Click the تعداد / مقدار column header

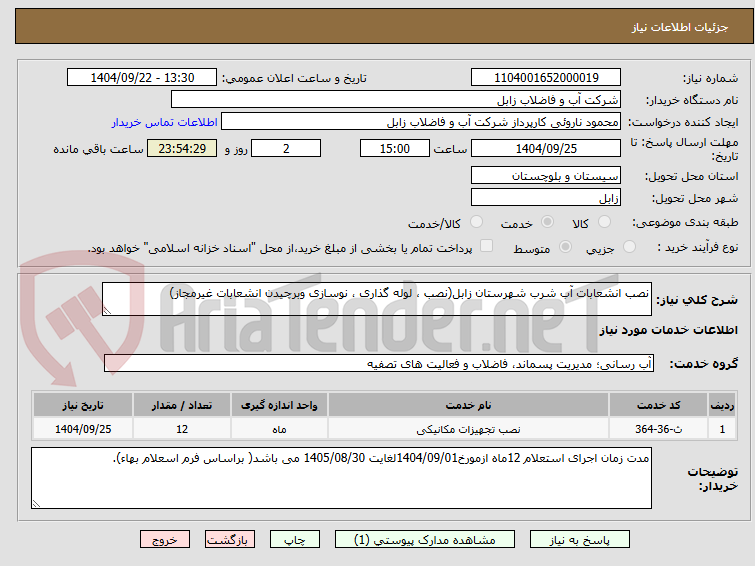click(x=182, y=405)
